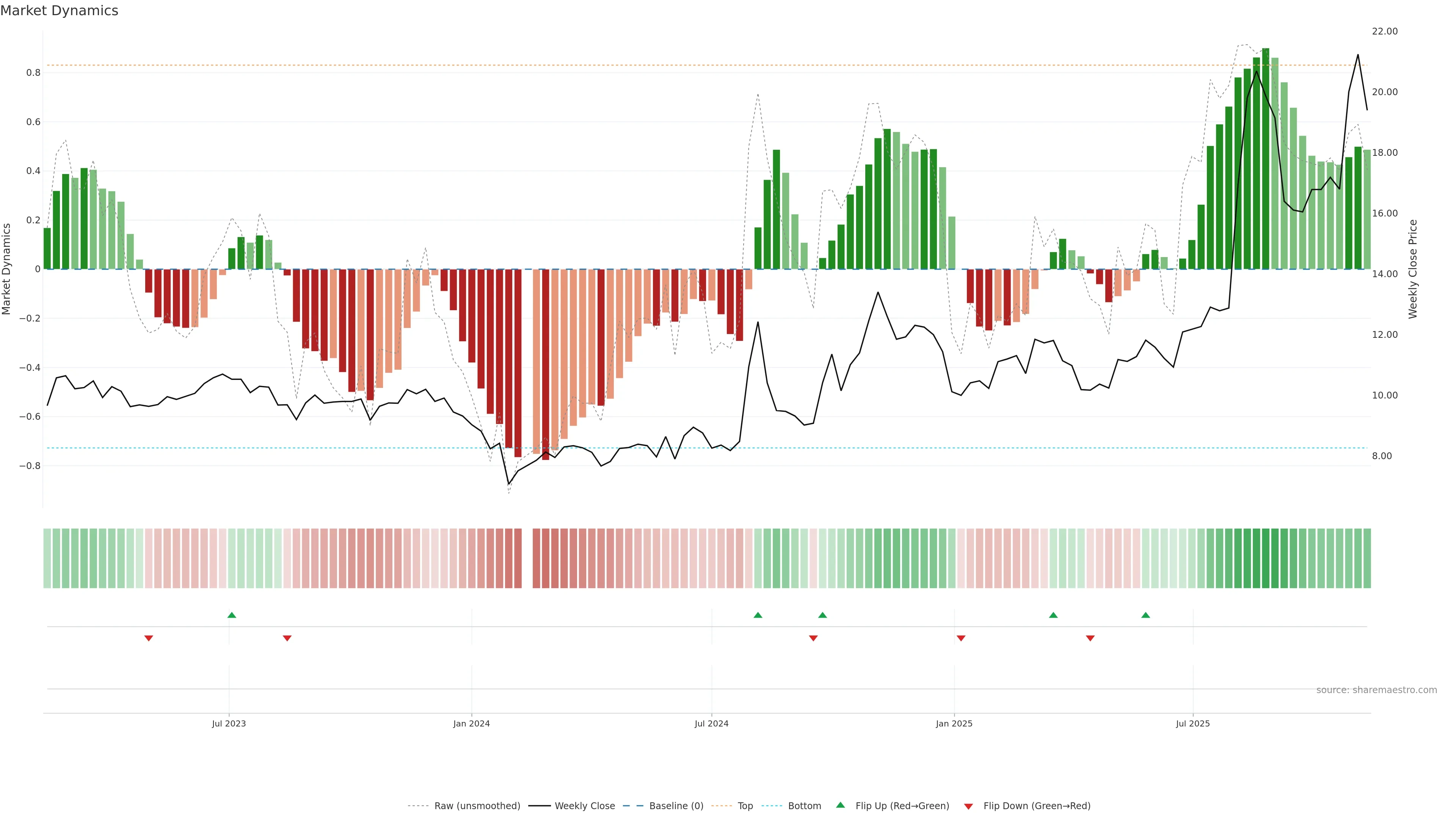Image resolution: width=1456 pixels, height=819 pixels.
Task: Click the Weekly Close Price axis title
Action: (x=1413, y=269)
